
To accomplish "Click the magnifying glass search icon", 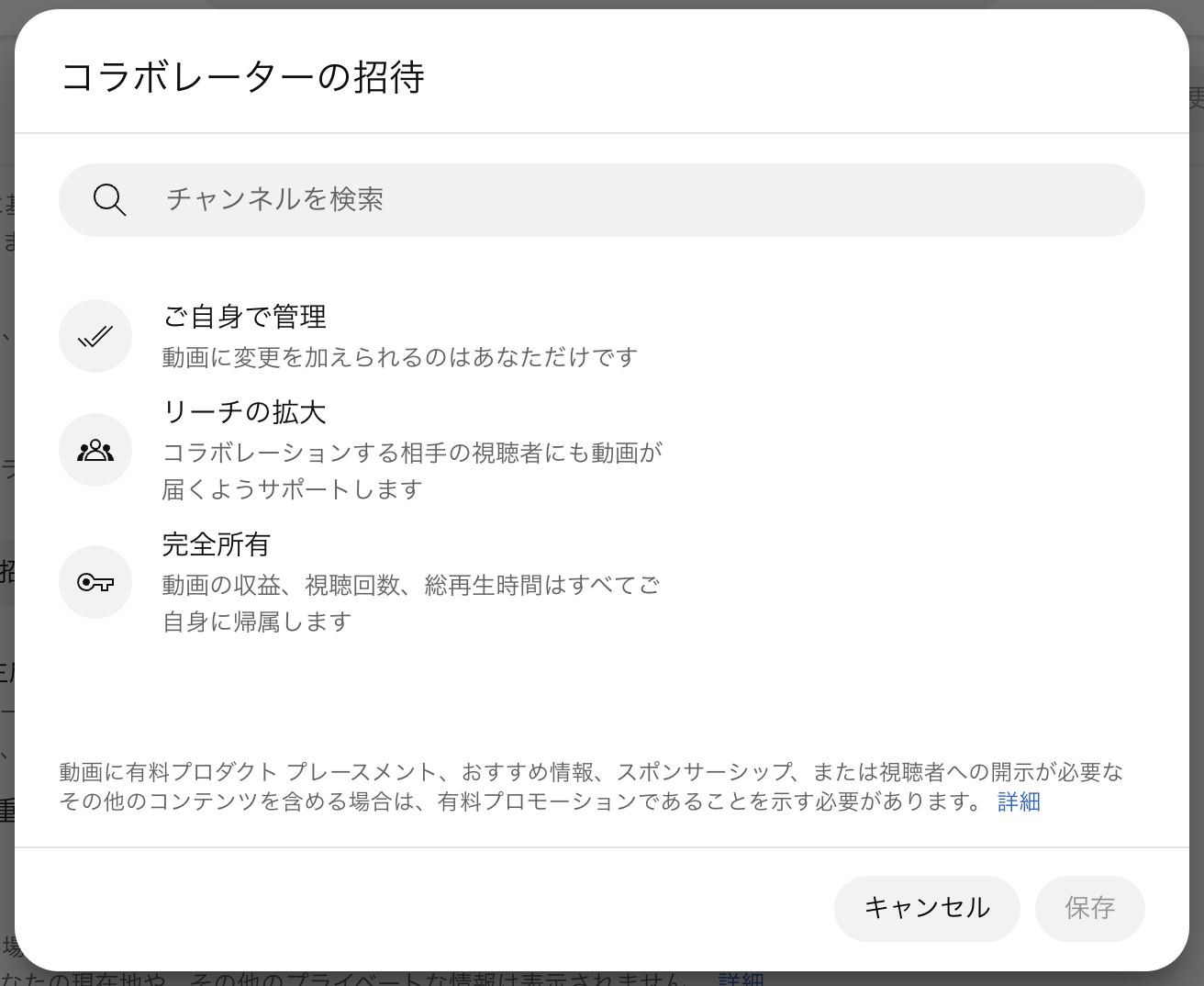I will coord(109,199).
